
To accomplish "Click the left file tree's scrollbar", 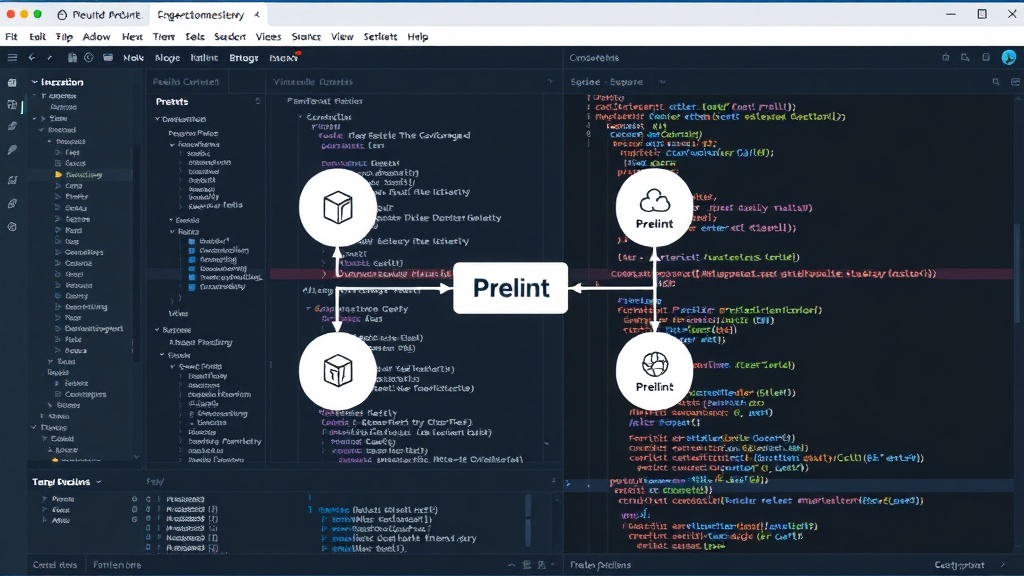I will pos(136,253).
